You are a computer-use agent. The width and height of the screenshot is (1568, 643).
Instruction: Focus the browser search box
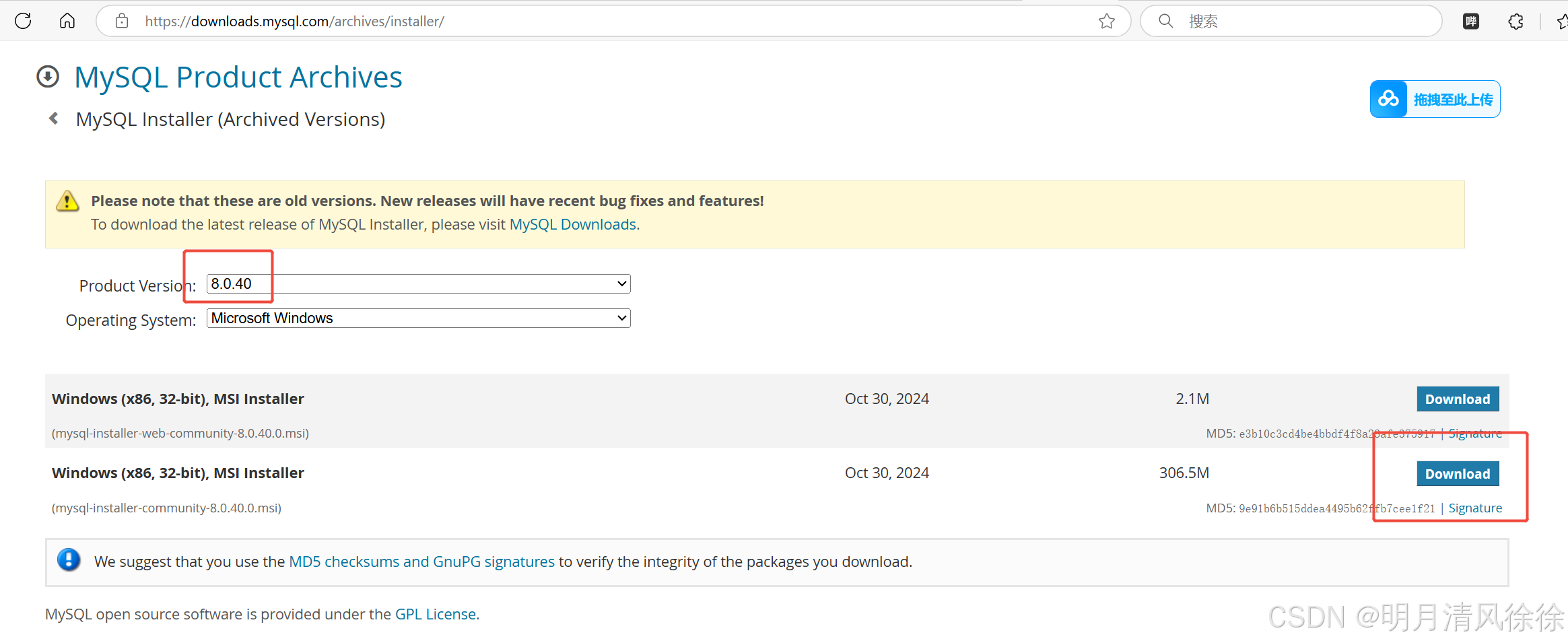coord(1291,21)
